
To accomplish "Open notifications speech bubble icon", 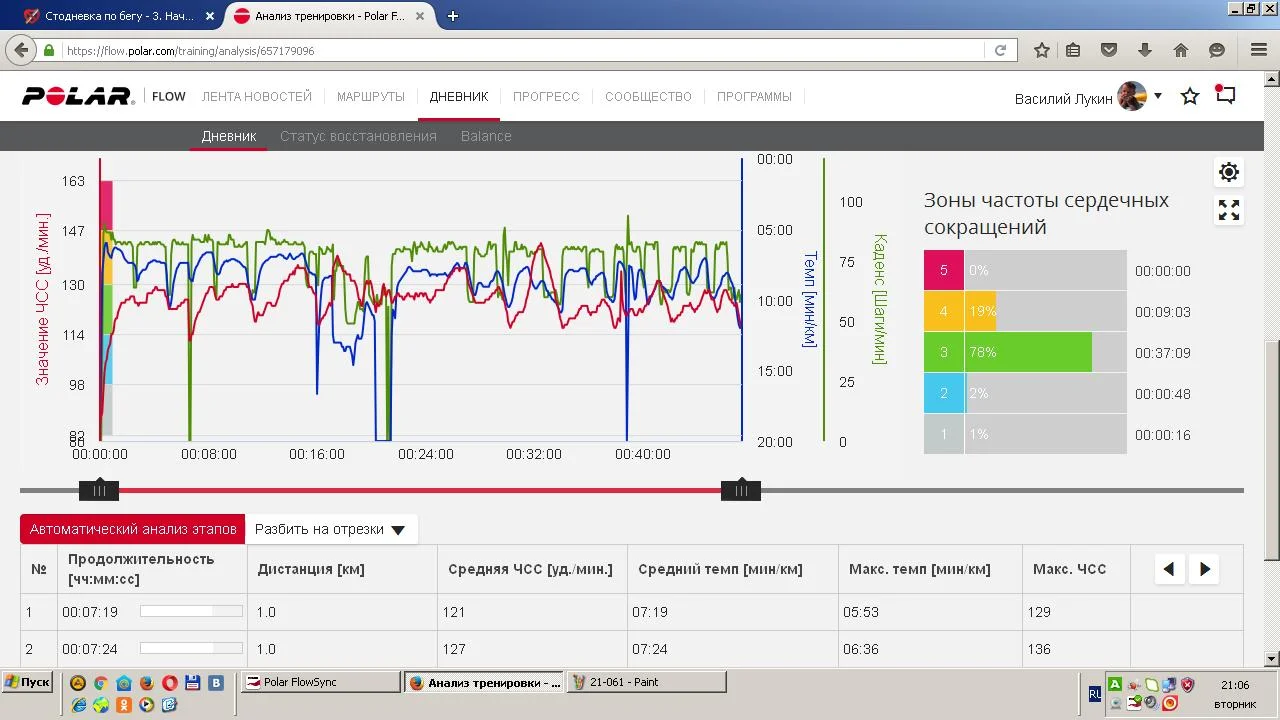I will pyautogui.click(x=1225, y=95).
